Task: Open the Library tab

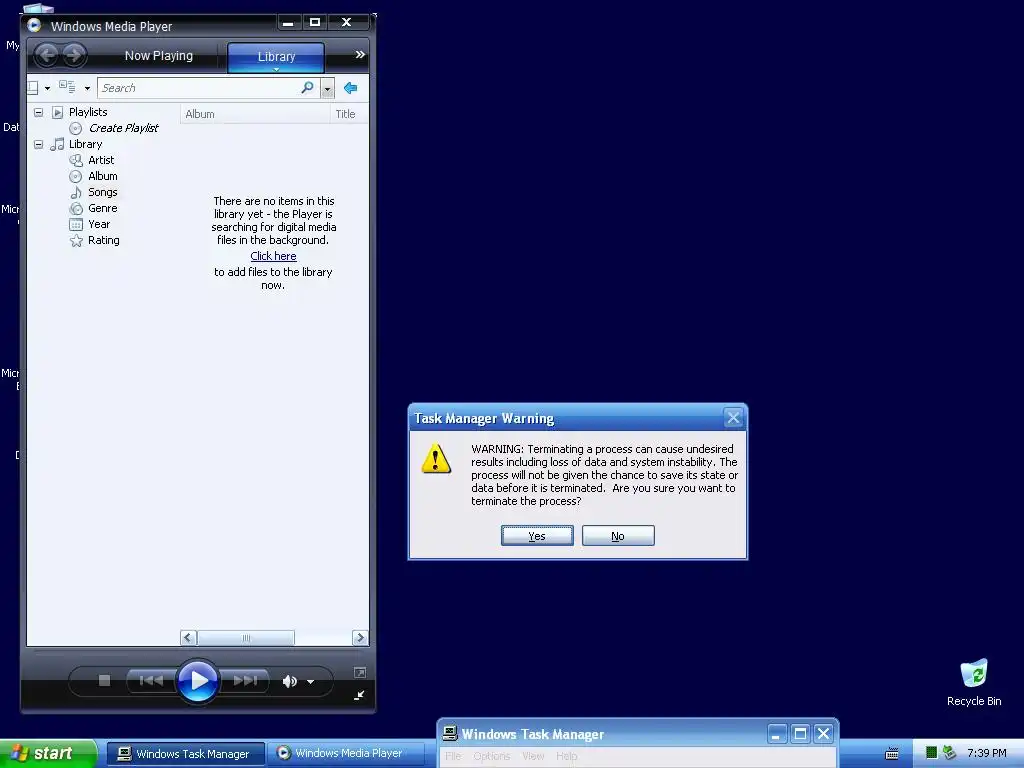Action: pyautogui.click(x=276, y=57)
